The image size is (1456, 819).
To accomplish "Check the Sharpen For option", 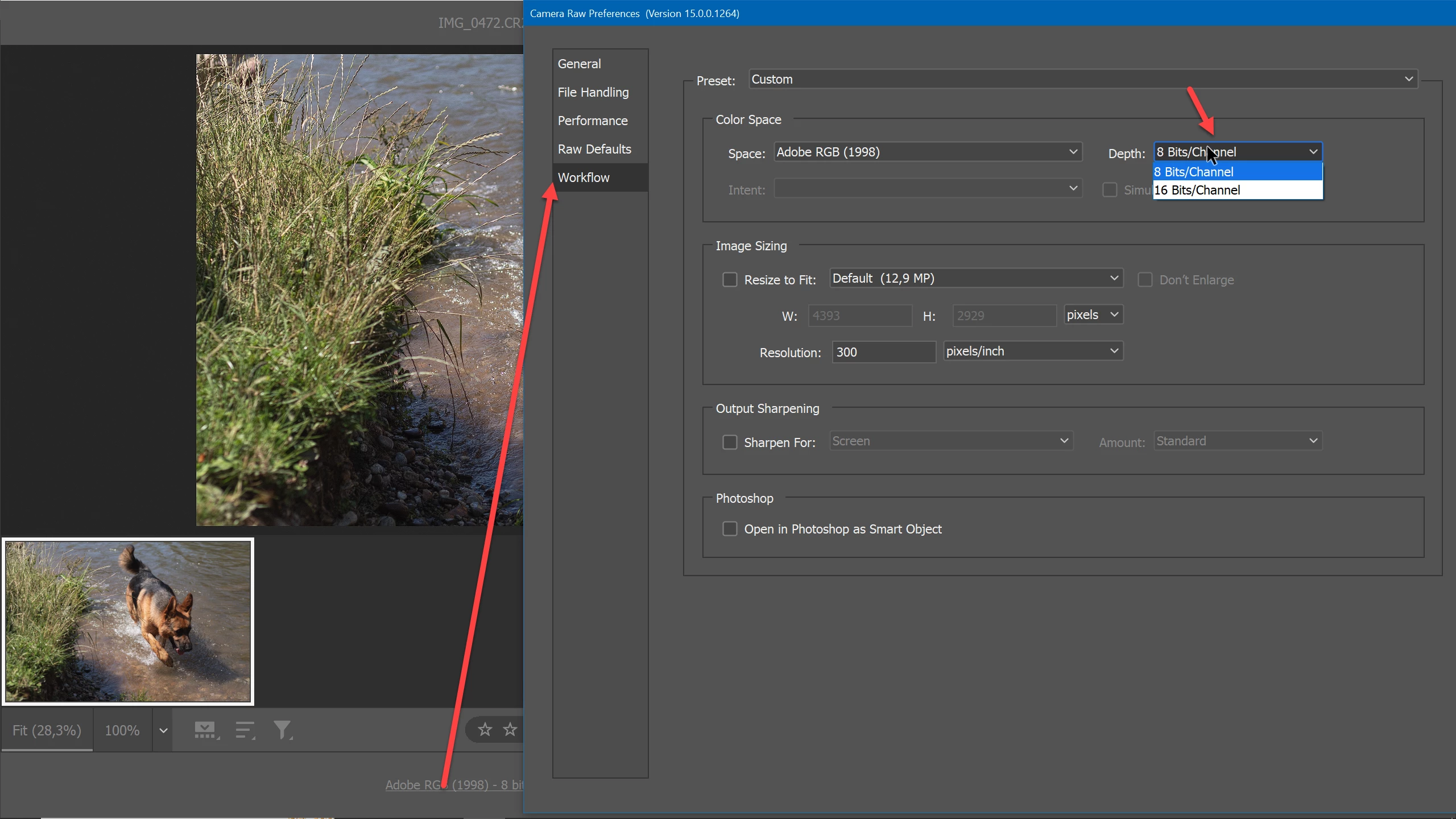I will tap(730, 442).
